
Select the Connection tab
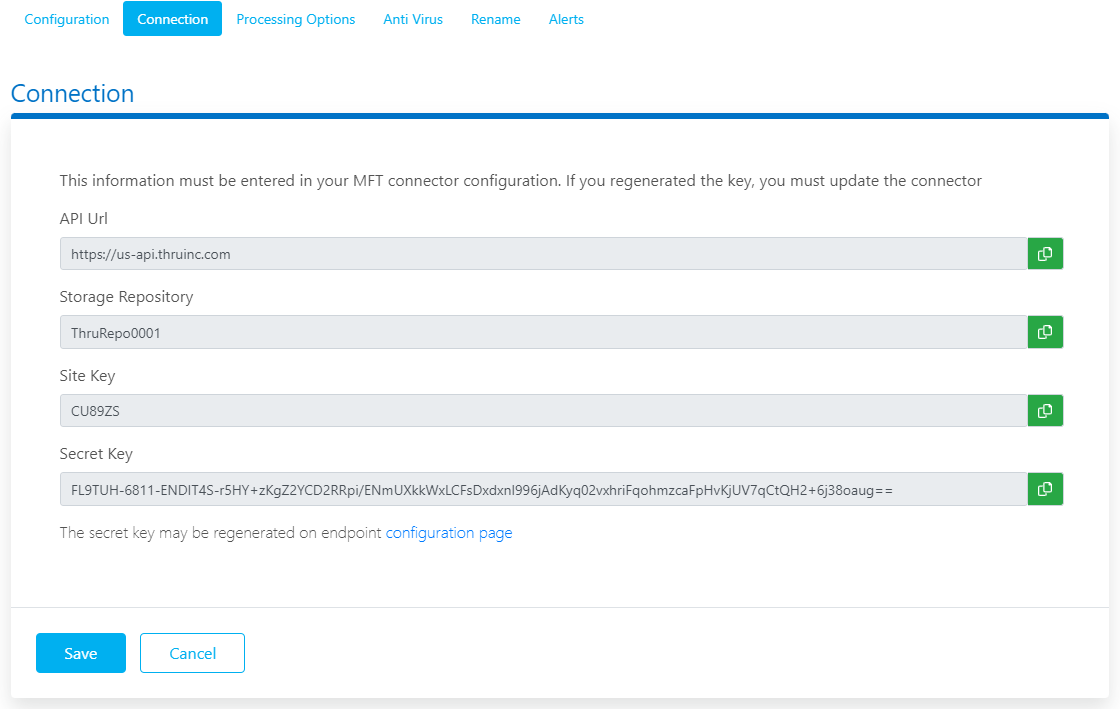tap(172, 18)
